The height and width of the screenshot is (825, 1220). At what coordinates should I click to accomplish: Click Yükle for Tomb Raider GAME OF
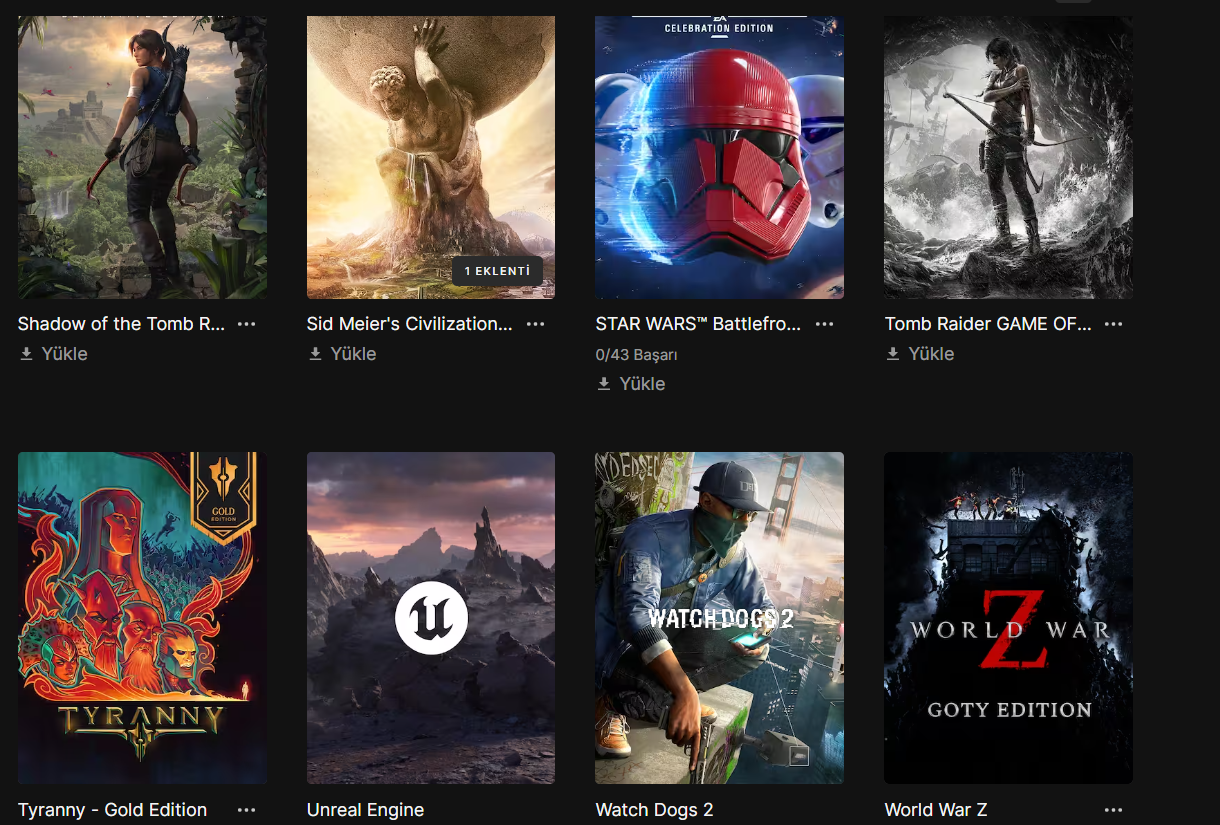pos(932,354)
